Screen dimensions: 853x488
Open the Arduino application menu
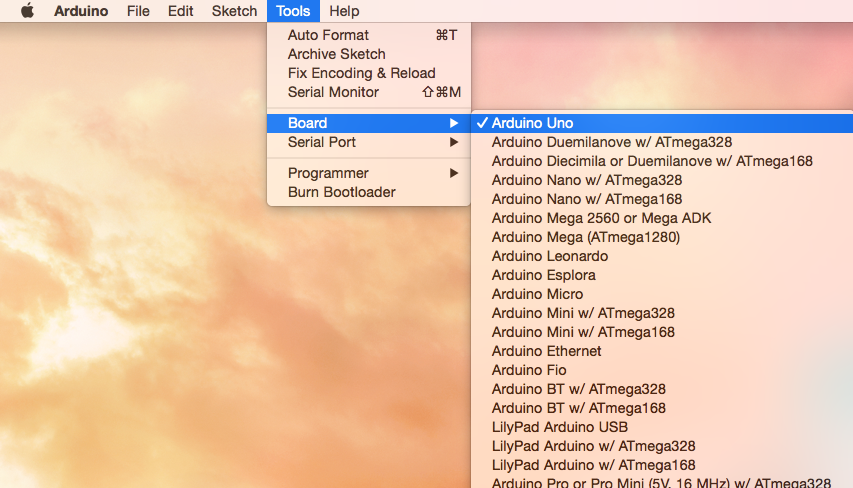[x=81, y=11]
